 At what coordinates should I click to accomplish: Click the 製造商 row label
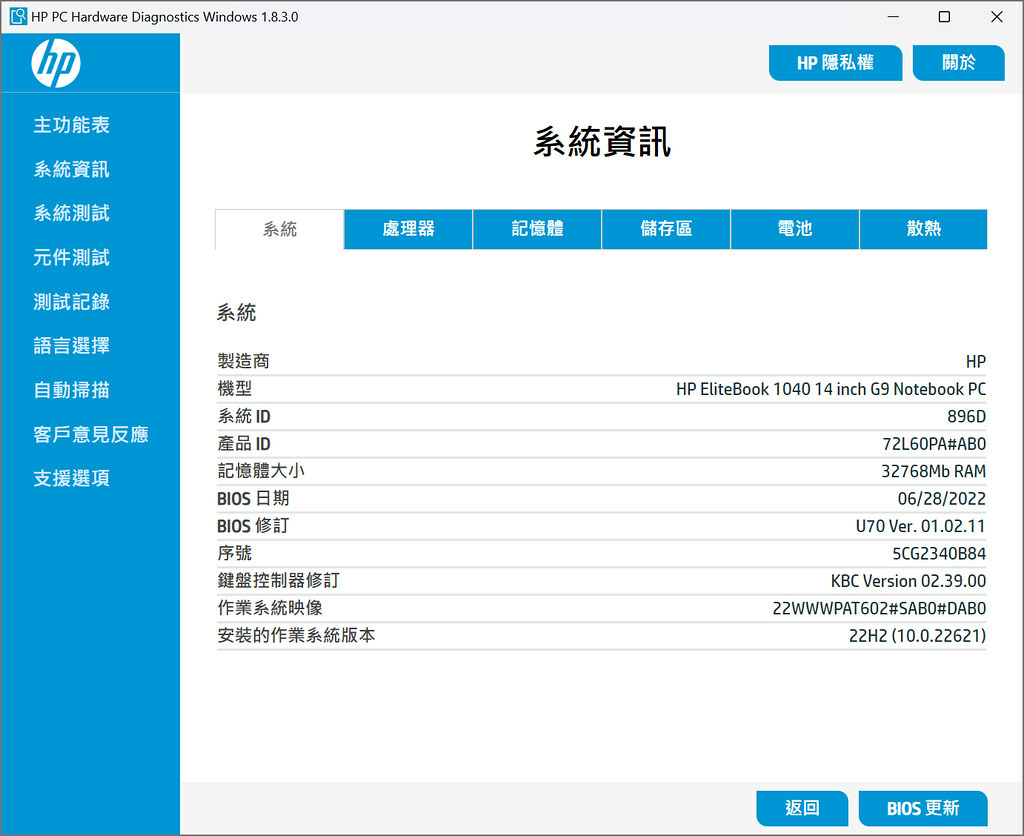243,361
